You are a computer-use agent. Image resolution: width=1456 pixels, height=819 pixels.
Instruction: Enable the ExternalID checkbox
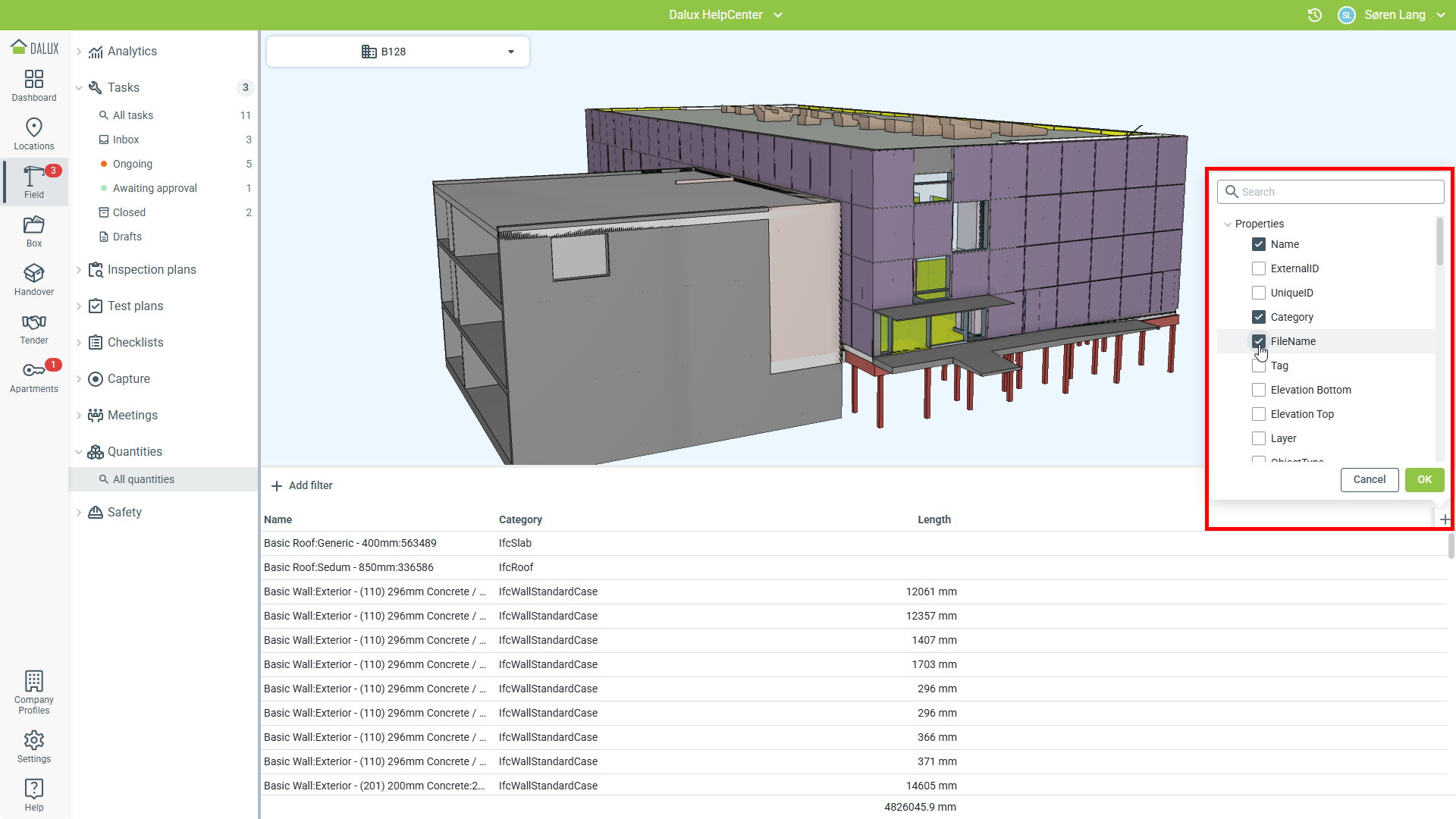[1259, 268]
